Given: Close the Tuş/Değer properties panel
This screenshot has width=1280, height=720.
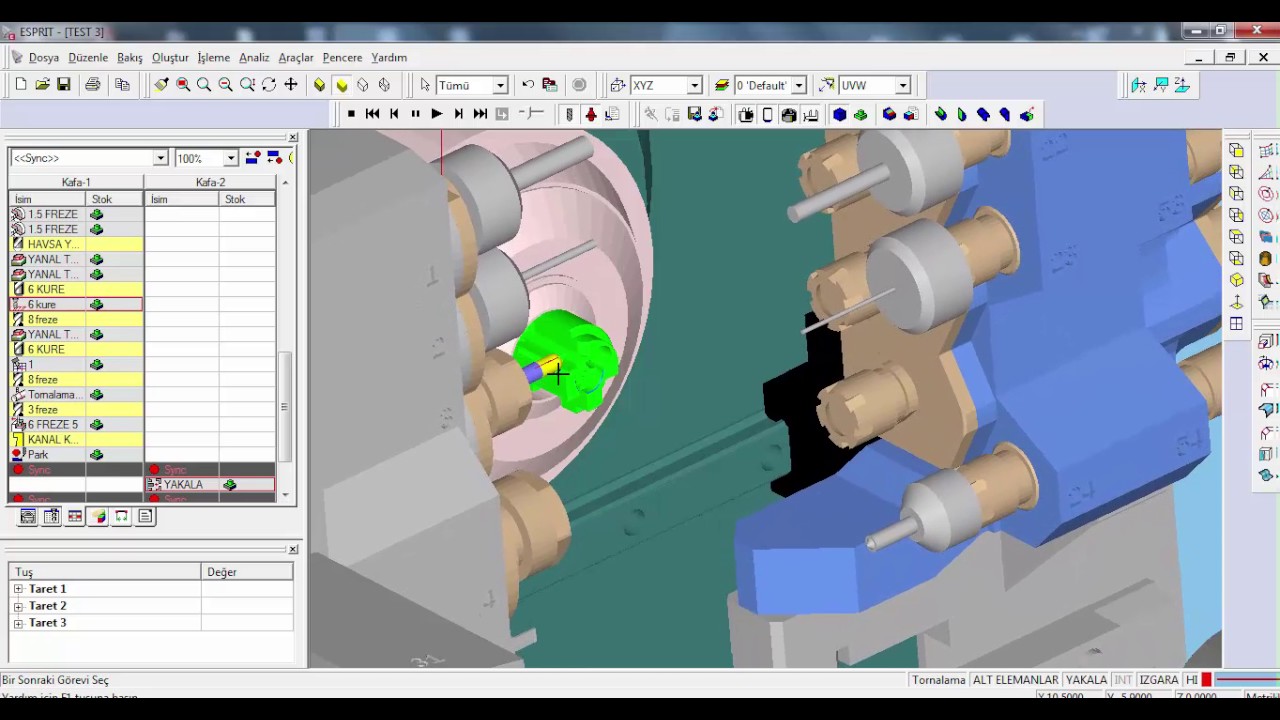Looking at the screenshot, I should click(x=293, y=549).
